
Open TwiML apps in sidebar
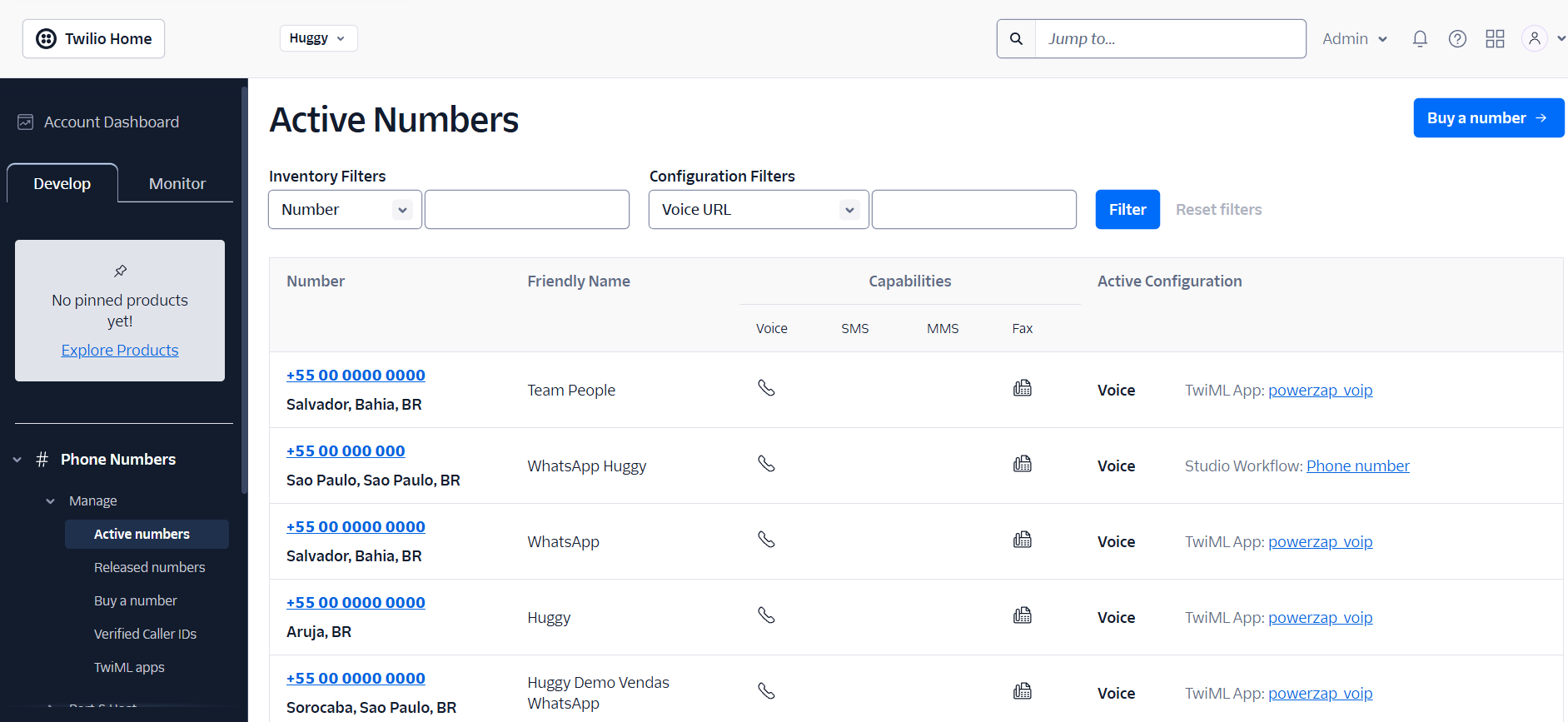point(129,668)
